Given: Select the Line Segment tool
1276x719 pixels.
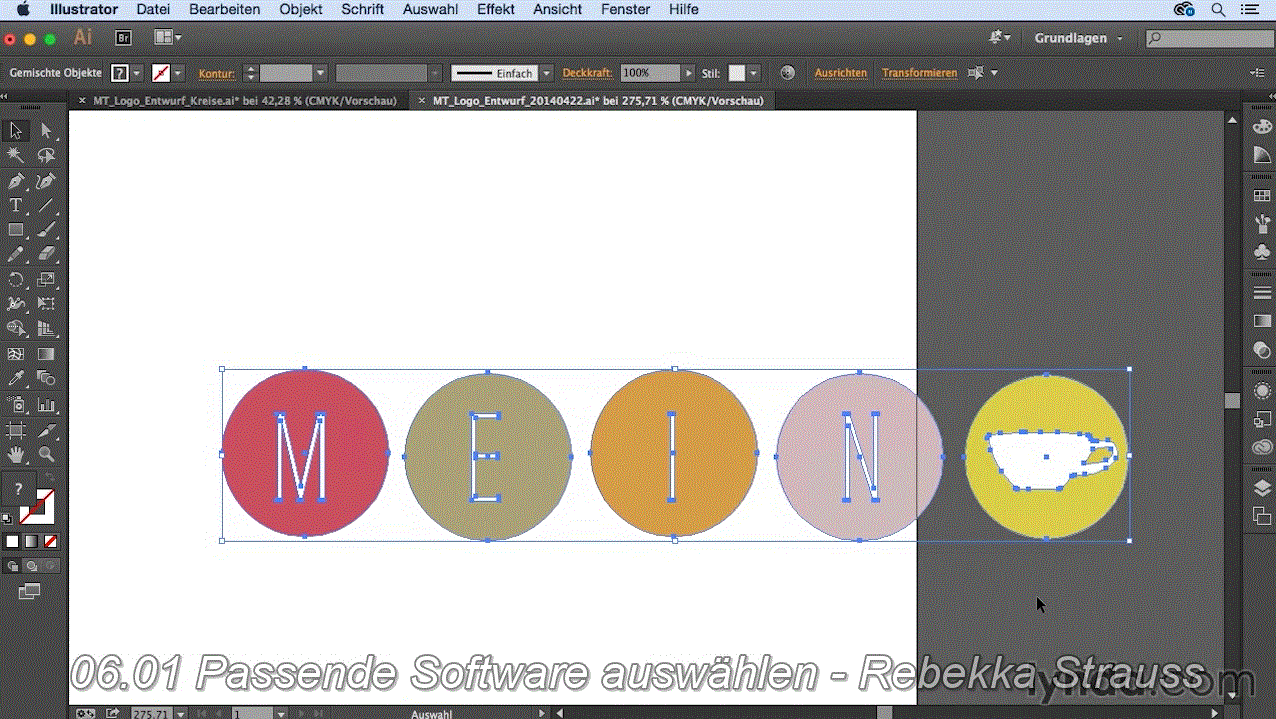Looking at the screenshot, I should tap(46, 205).
